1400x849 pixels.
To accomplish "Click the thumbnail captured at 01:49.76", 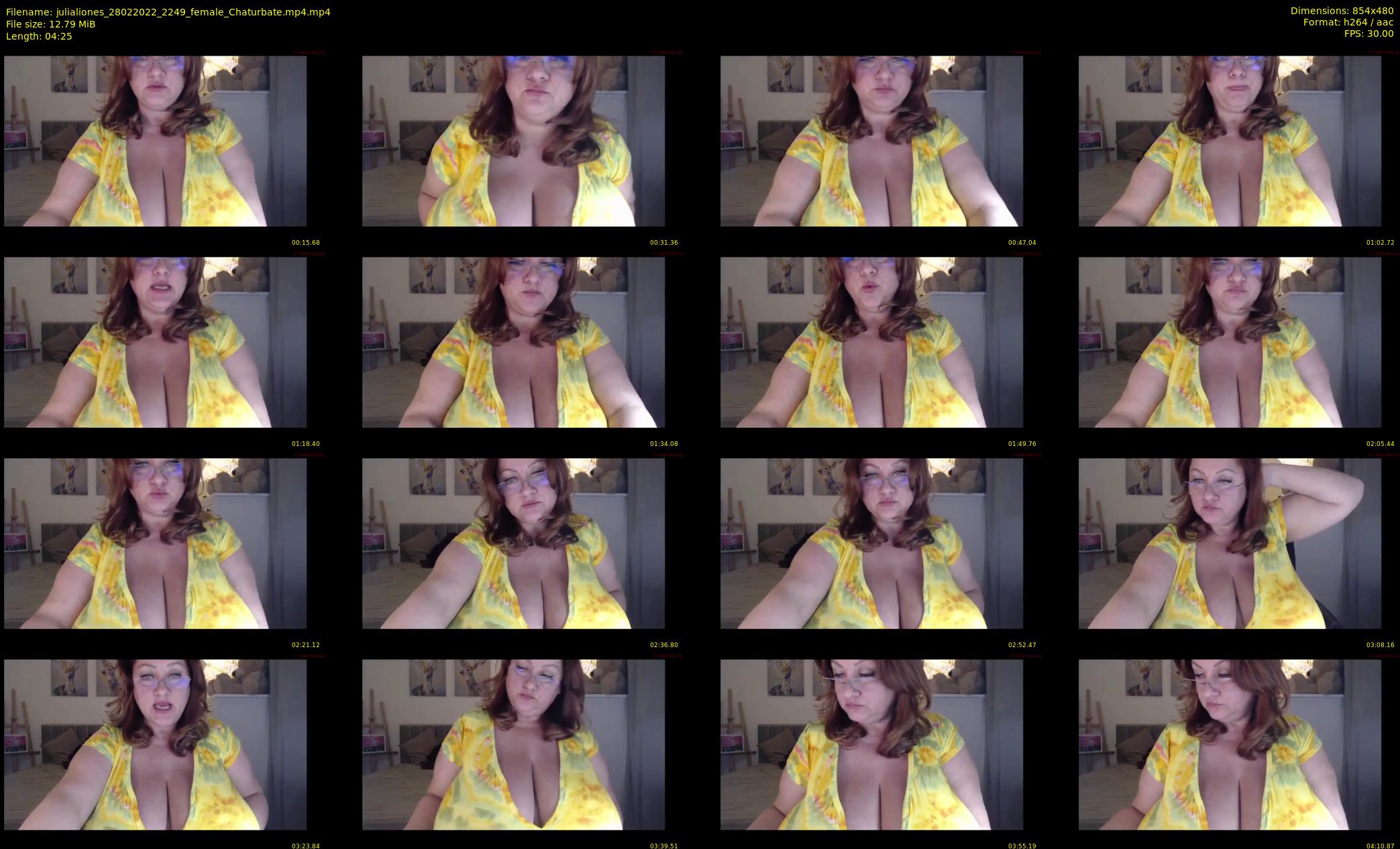I will point(871,342).
